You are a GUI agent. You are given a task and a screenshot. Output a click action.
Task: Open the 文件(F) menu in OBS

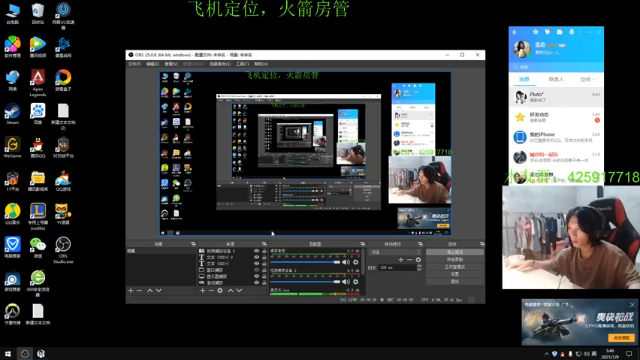[x=134, y=64]
